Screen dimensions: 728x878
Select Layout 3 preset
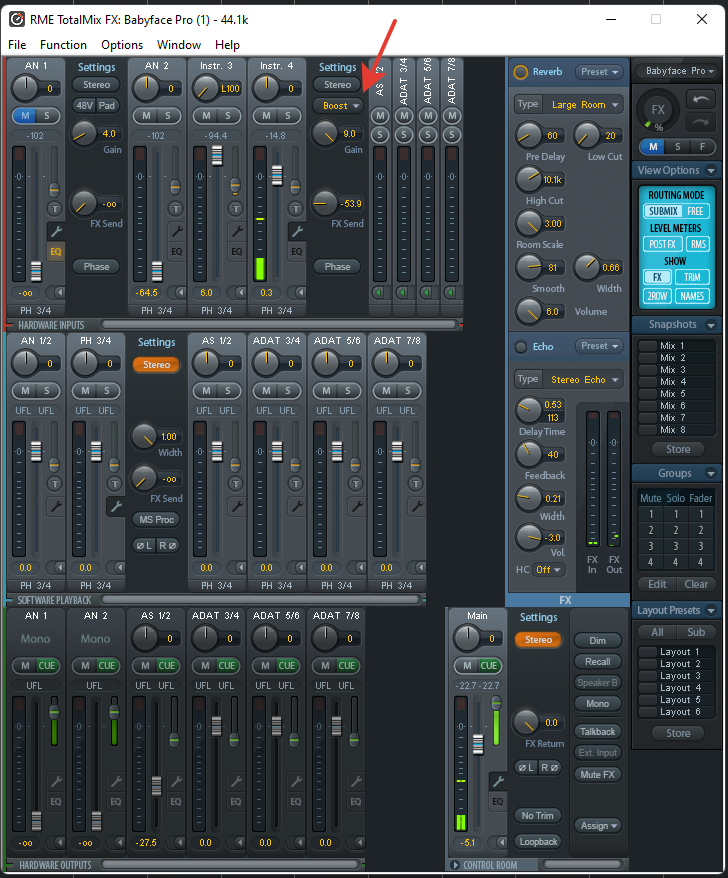point(676,676)
